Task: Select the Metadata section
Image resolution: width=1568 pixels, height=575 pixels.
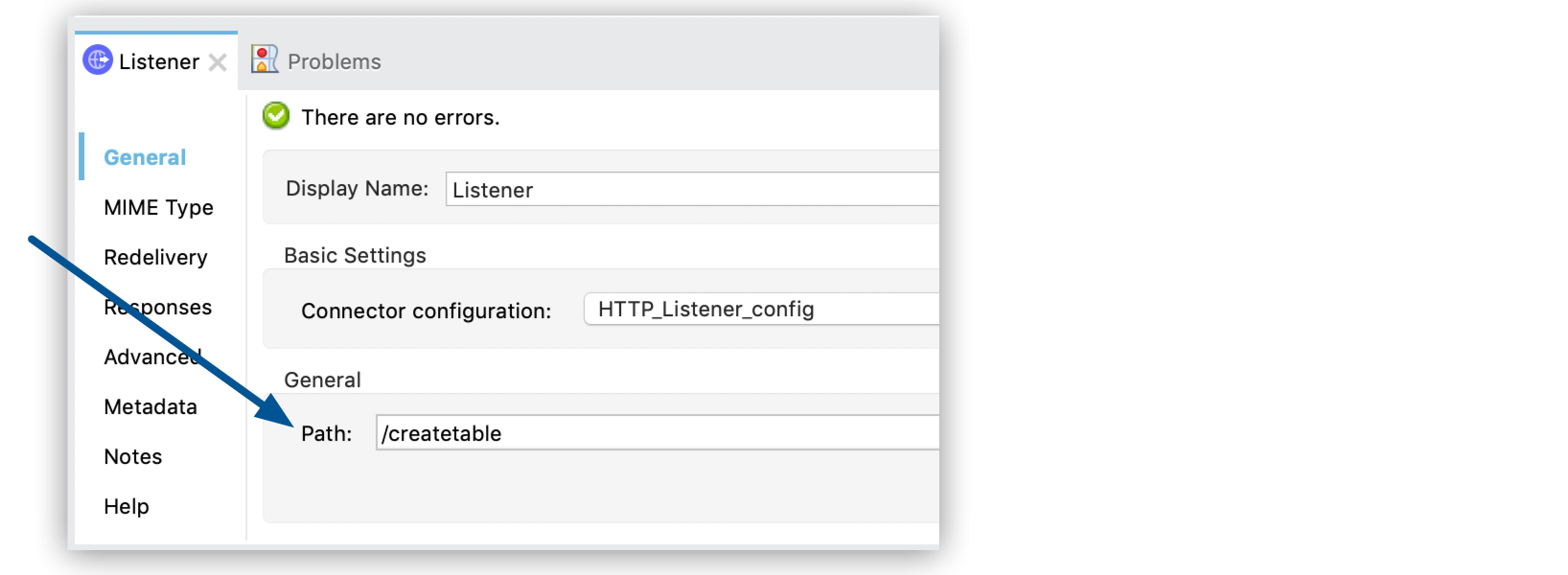Action: pos(150,406)
